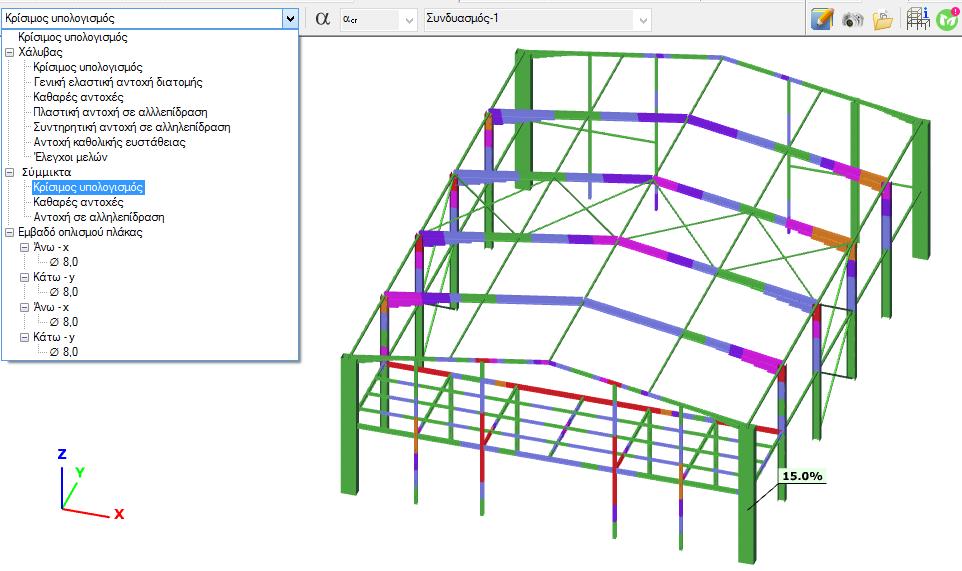The image size is (962, 571).
Task: Click the XYZ axis indicator
Action: [x=92, y=485]
